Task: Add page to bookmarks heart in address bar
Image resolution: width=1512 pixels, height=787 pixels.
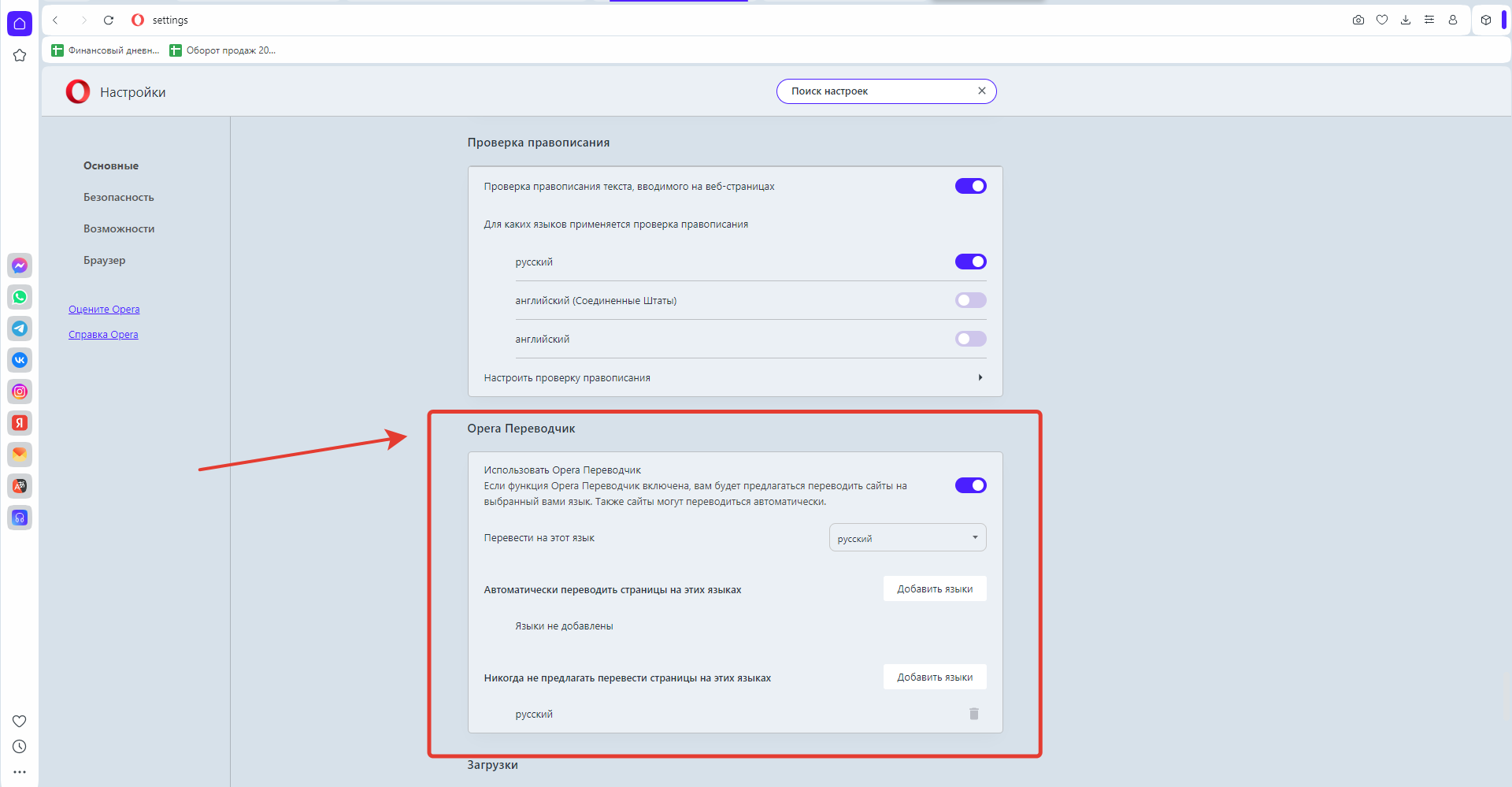Action: coord(1382,20)
